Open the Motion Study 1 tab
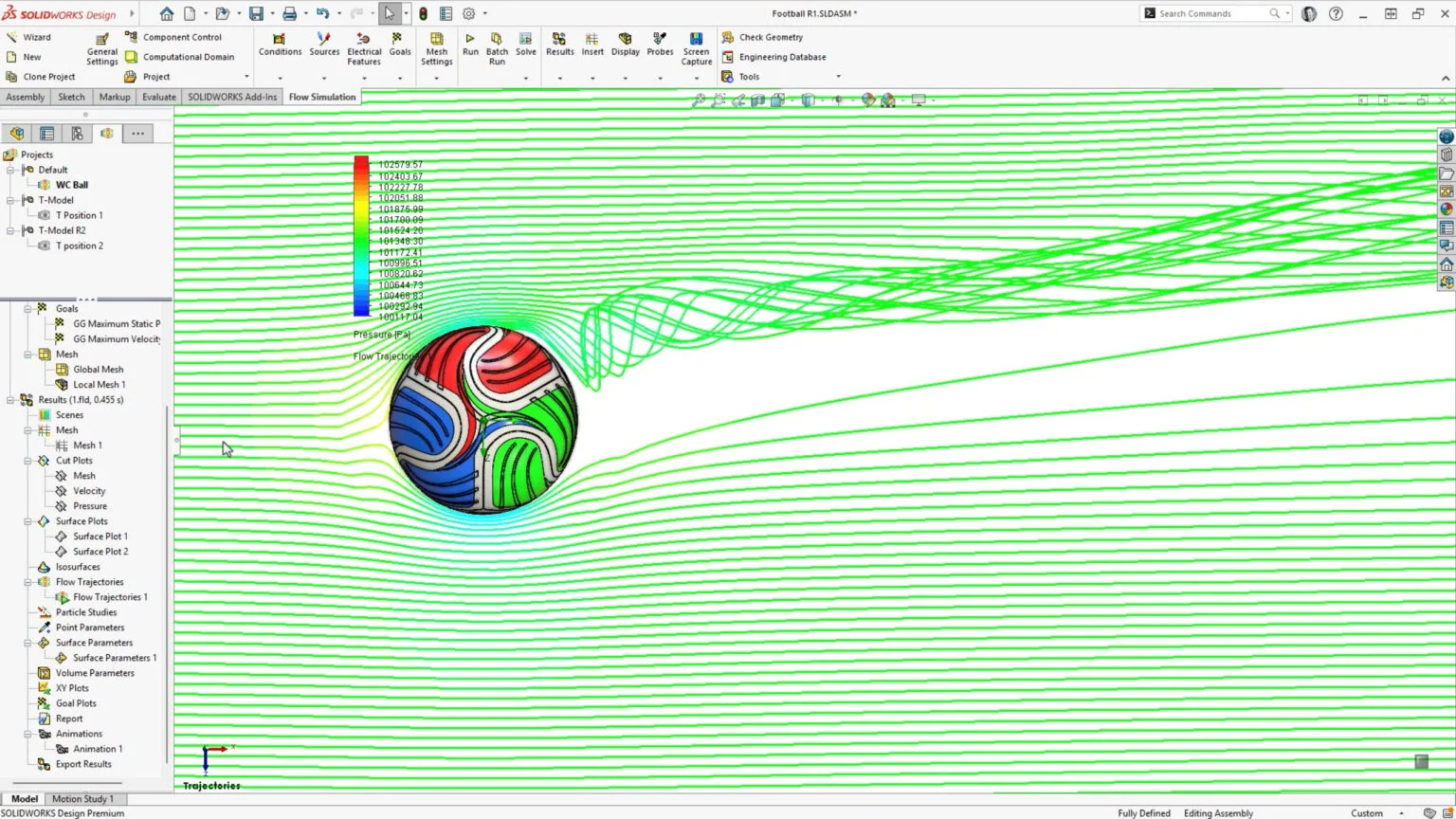 pos(82,799)
